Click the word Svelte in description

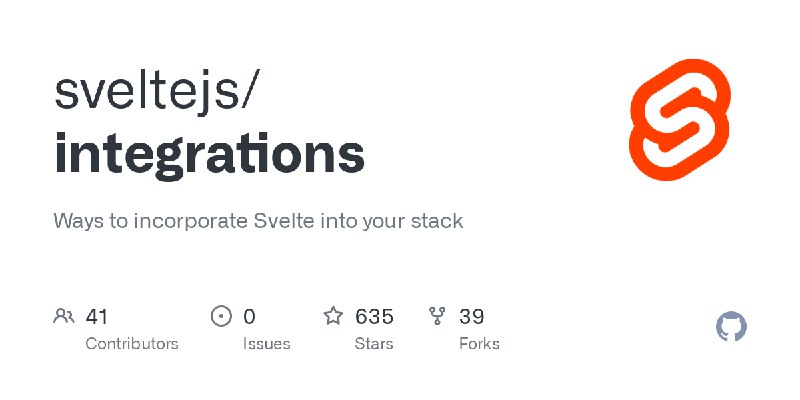[284, 221]
